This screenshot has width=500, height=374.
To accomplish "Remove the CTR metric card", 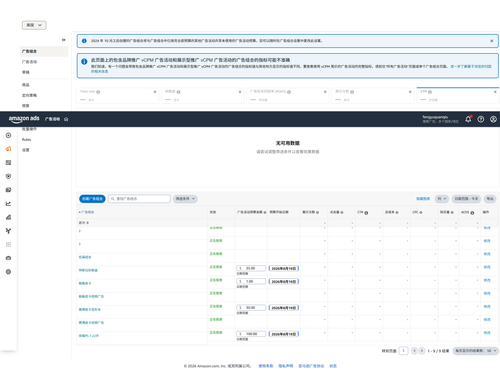I will coord(495,92).
